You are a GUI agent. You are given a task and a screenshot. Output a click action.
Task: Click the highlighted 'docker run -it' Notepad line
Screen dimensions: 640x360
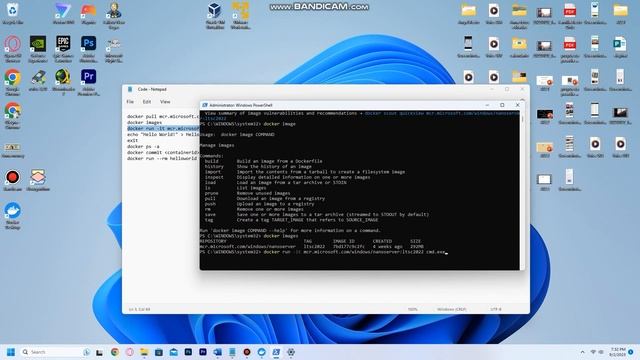pyautogui.click(x=163, y=129)
